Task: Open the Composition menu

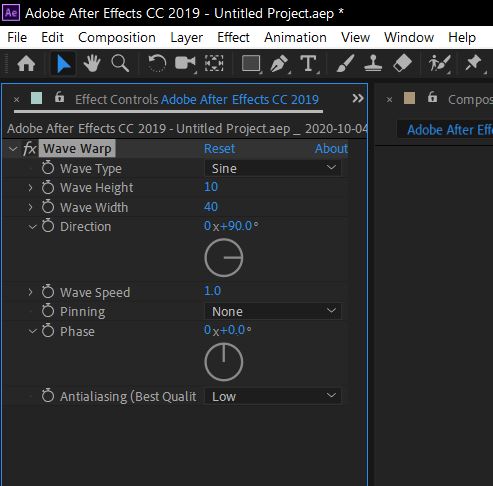Action: coord(117,37)
